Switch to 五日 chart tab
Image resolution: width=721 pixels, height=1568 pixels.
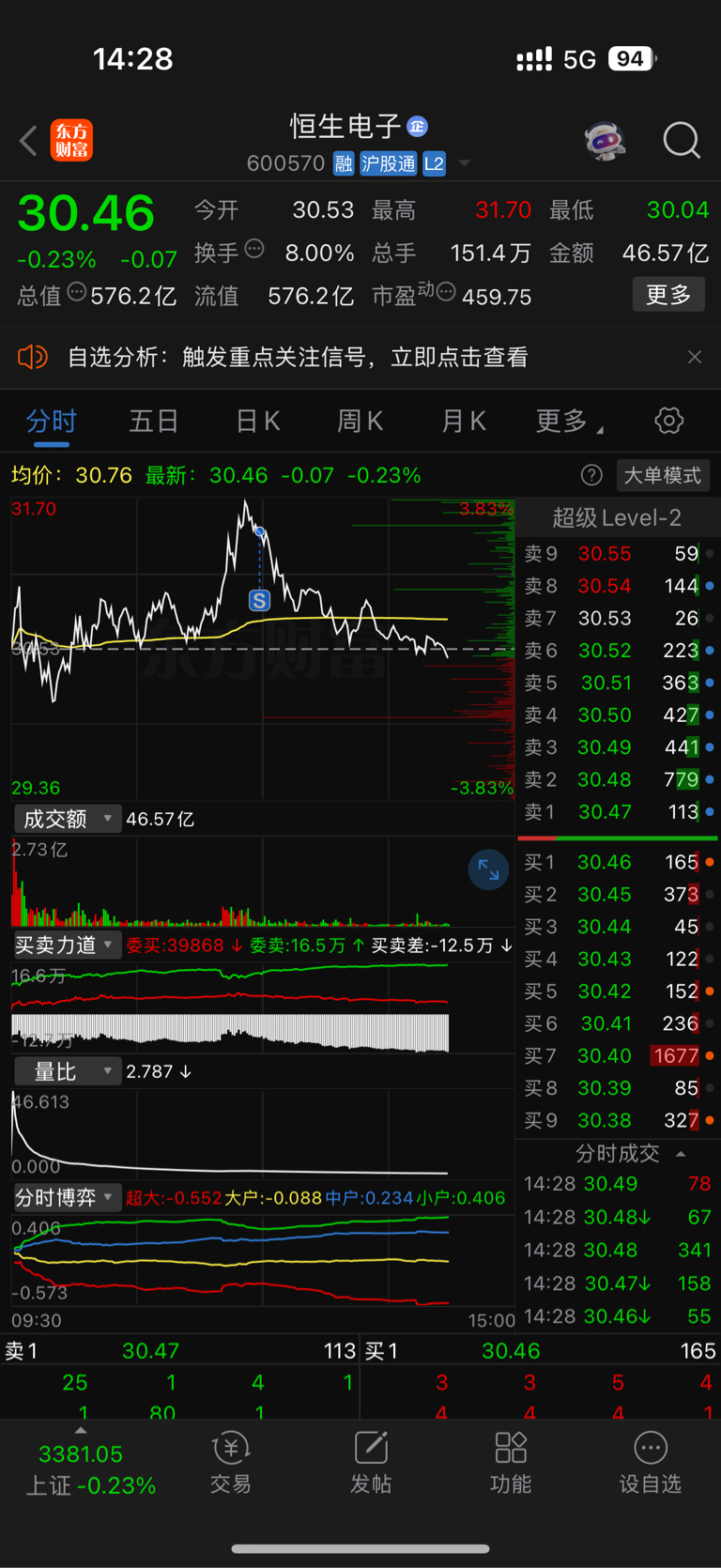pyautogui.click(x=154, y=421)
